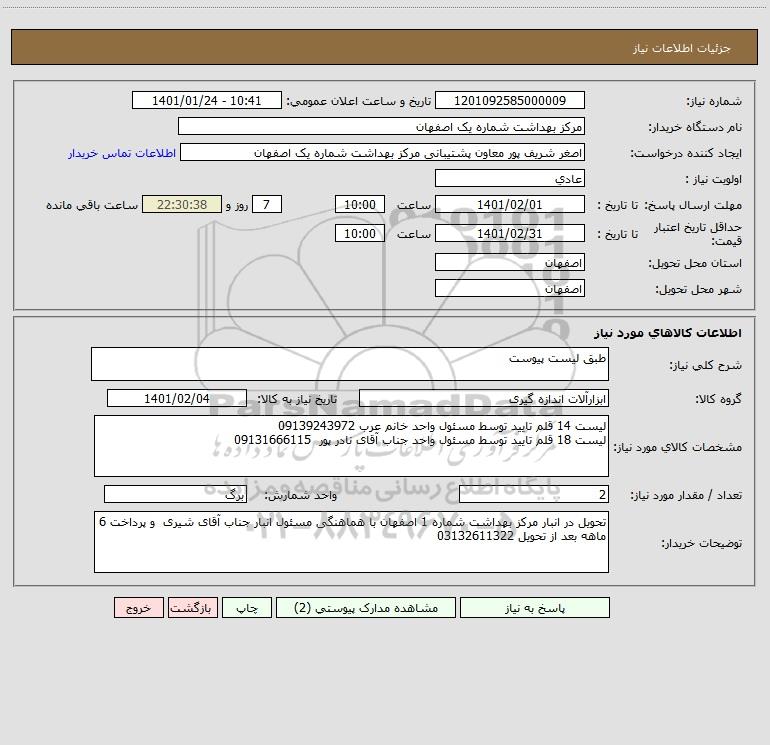Click the استان محل تحویل label
This screenshot has height=745, width=770.
[x=695, y=264]
